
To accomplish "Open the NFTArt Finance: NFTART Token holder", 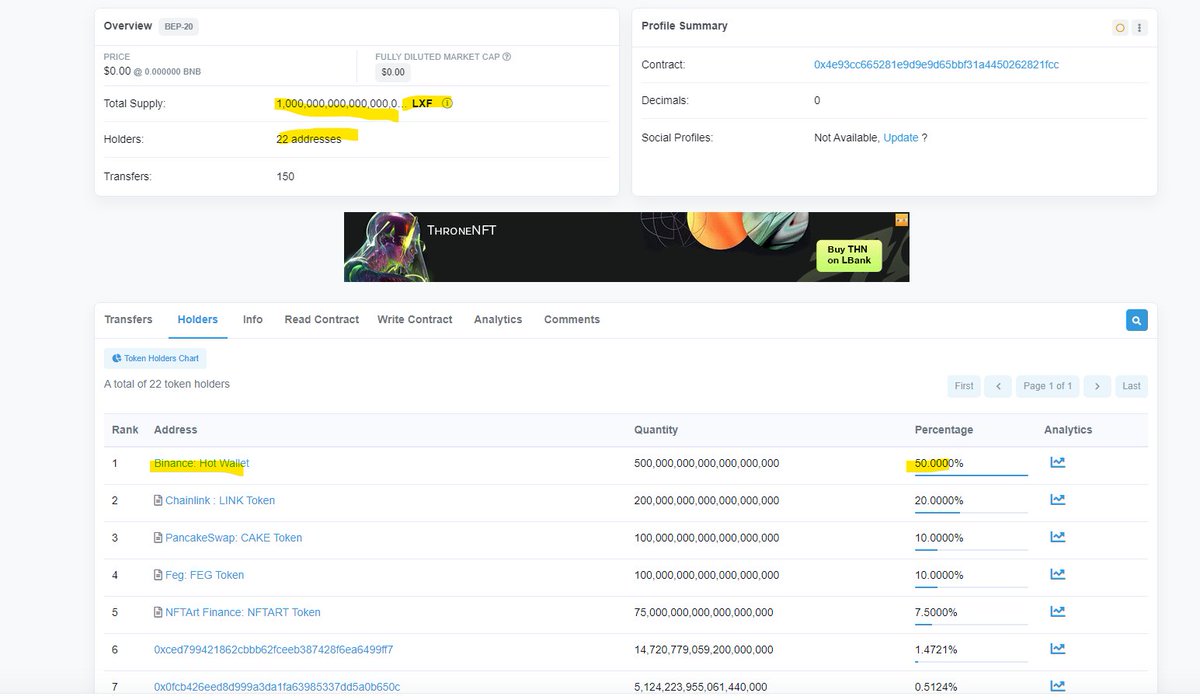I will point(243,612).
